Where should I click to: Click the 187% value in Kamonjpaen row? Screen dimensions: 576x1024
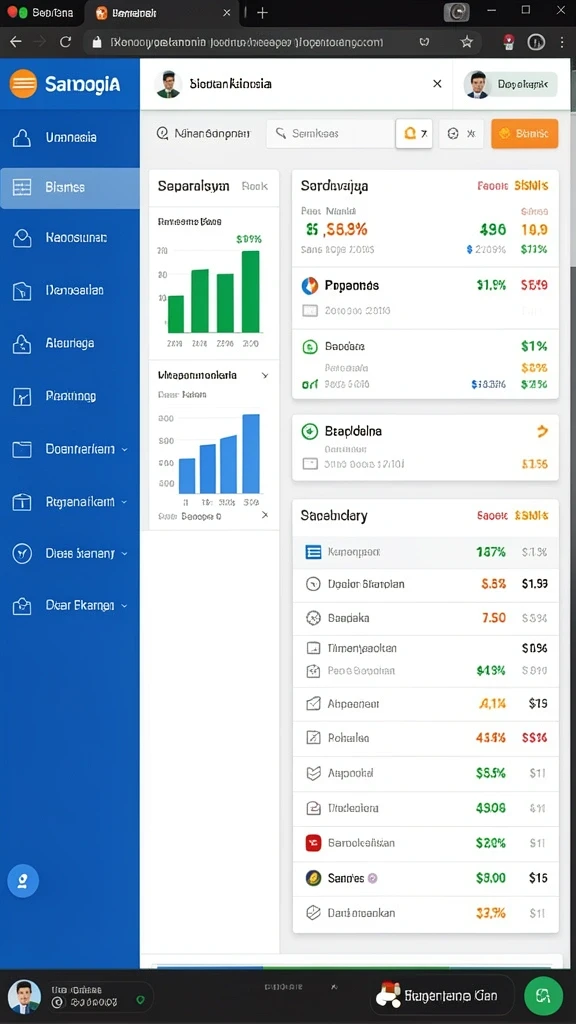pos(491,552)
